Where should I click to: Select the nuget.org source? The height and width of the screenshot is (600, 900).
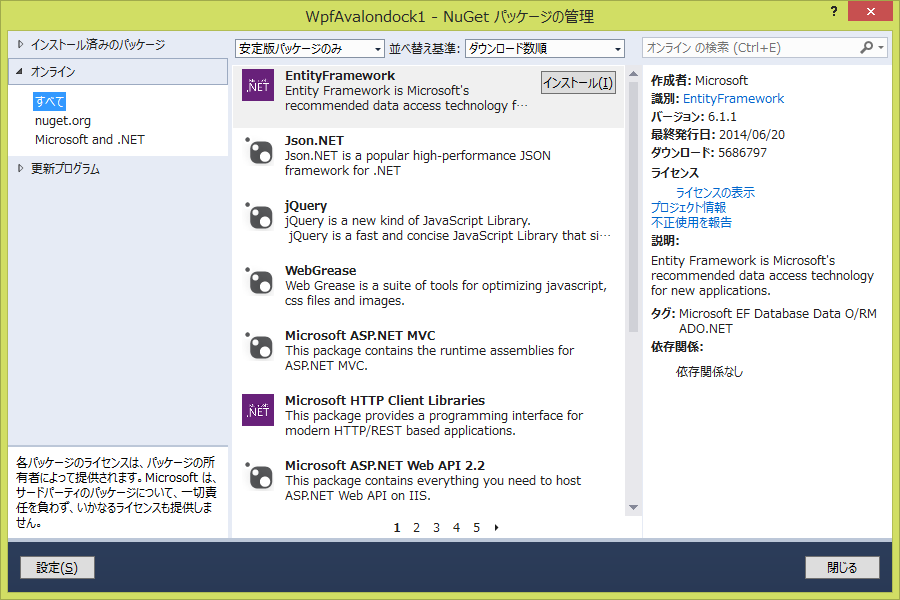63,121
